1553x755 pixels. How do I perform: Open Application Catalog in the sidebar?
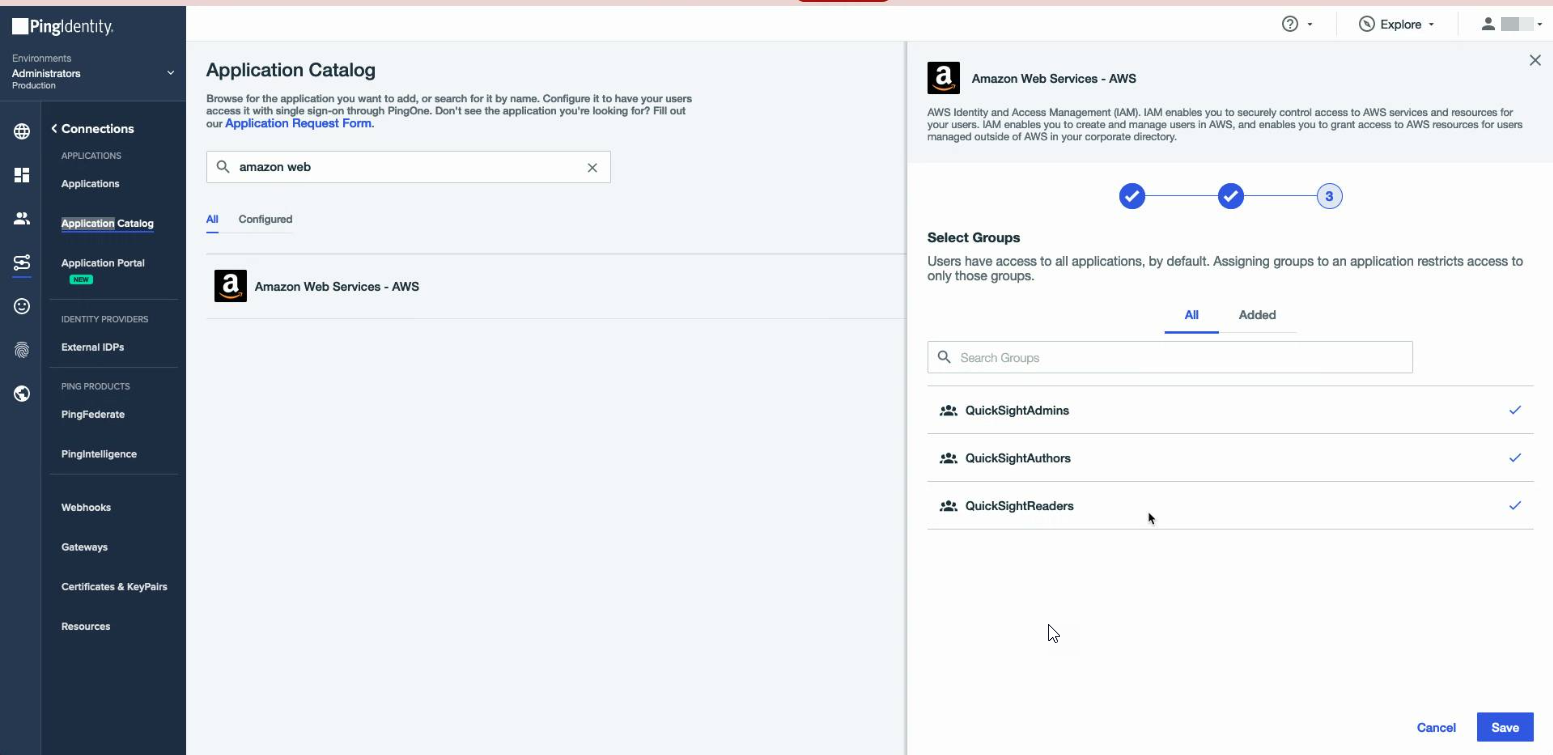click(107, 223)
